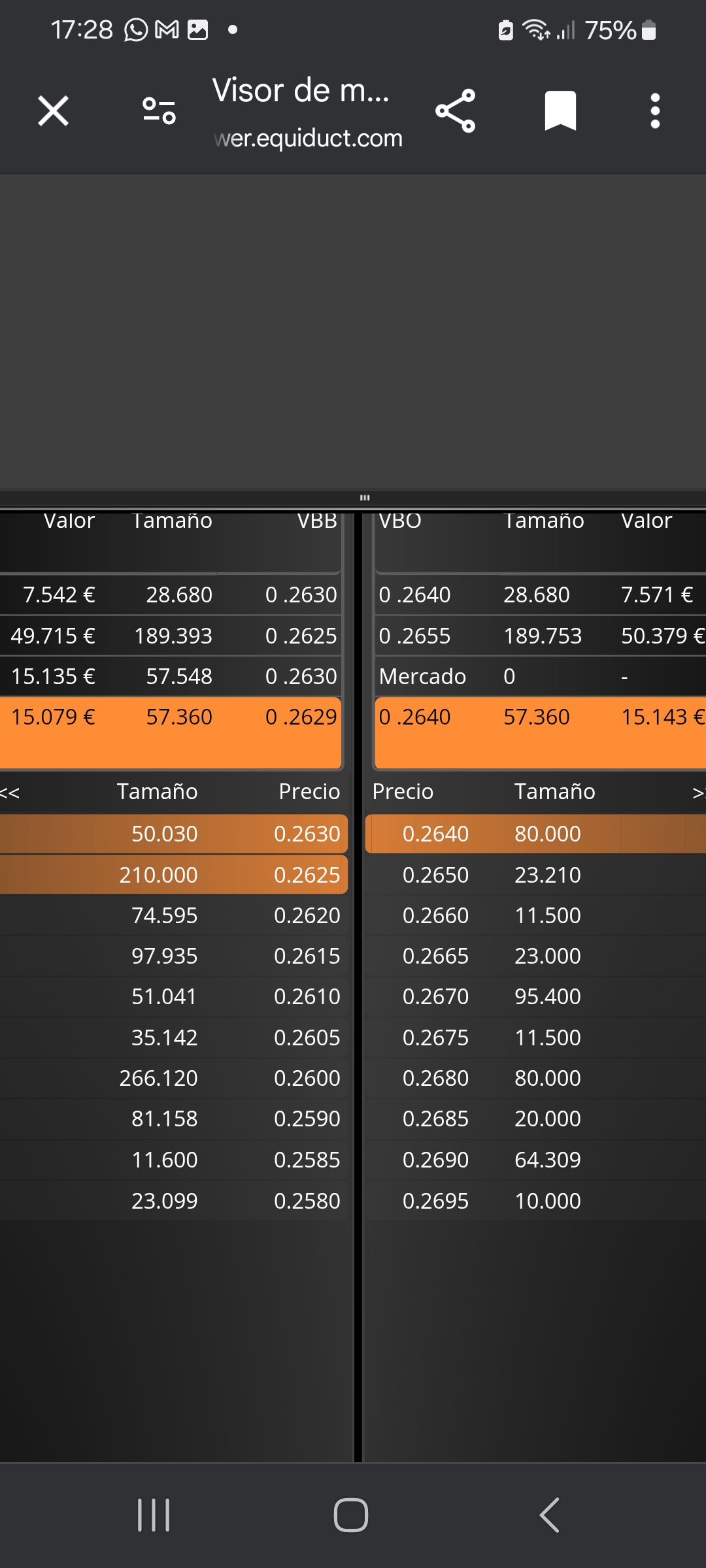
Task: Tap the Android recent apps button
Action: (x=154, y=1514)
